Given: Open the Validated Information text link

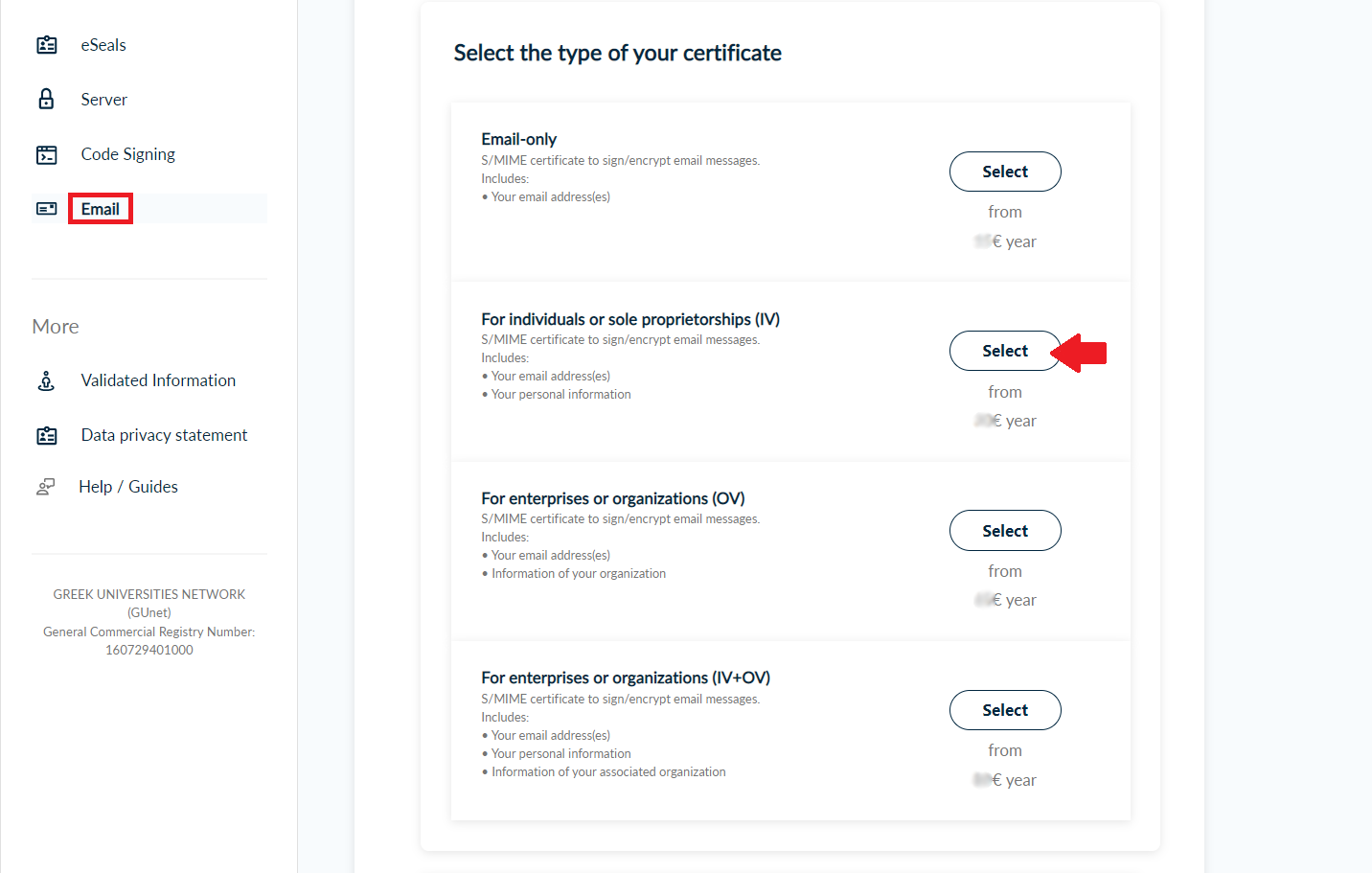Looking at the screenshot, I should click(158, 380).
